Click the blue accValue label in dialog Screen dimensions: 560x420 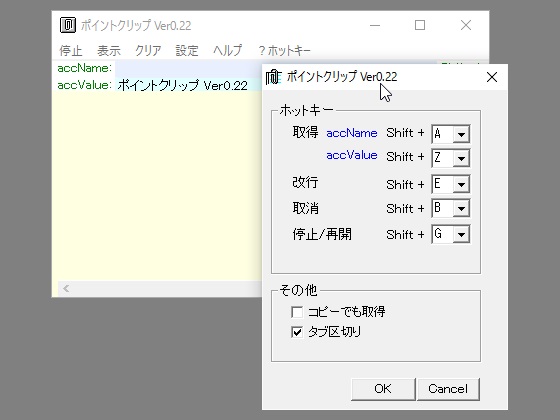(x=352, y=155)
